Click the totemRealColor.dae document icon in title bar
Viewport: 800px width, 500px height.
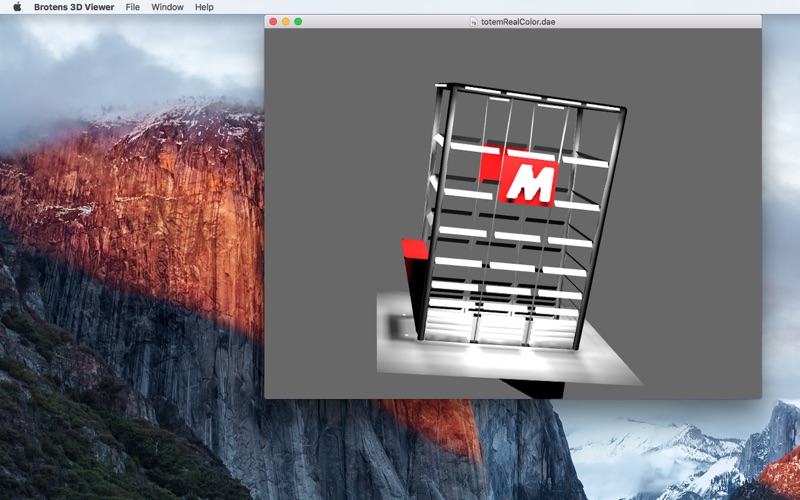pyautogui.click(x=473, y=21)
